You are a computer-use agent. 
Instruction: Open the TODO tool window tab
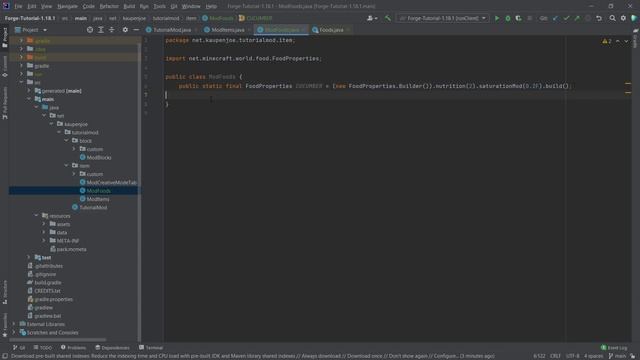click(x=43, y=348)
